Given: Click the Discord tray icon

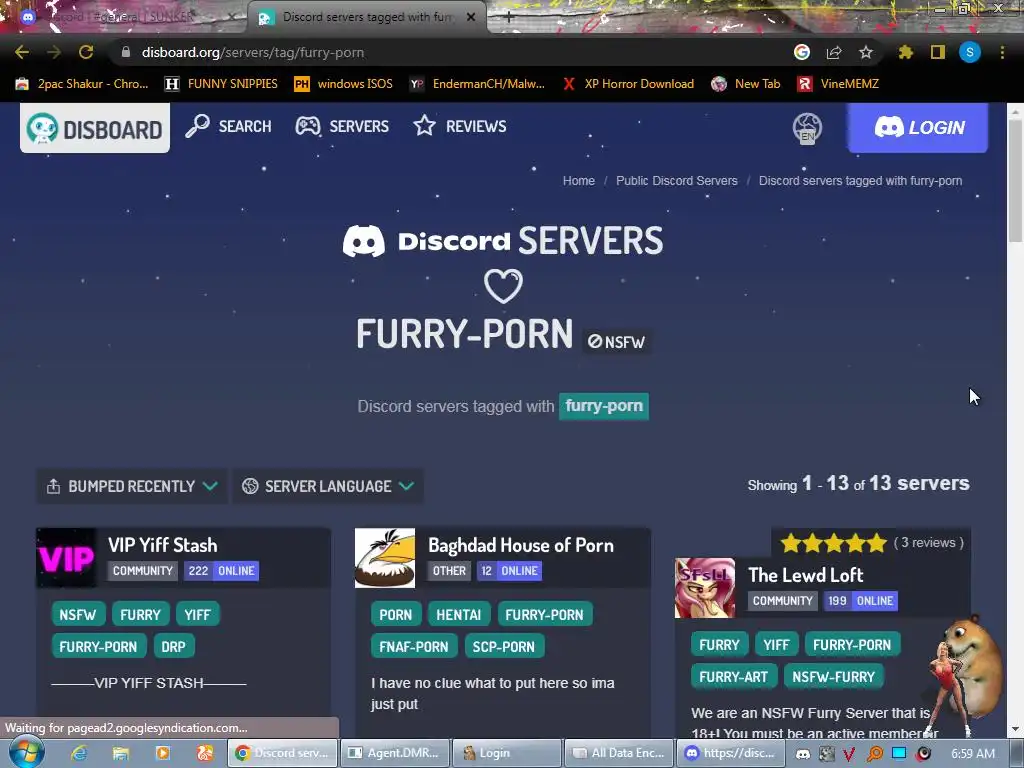Looking at the screenshot, I should click(803, 754).
